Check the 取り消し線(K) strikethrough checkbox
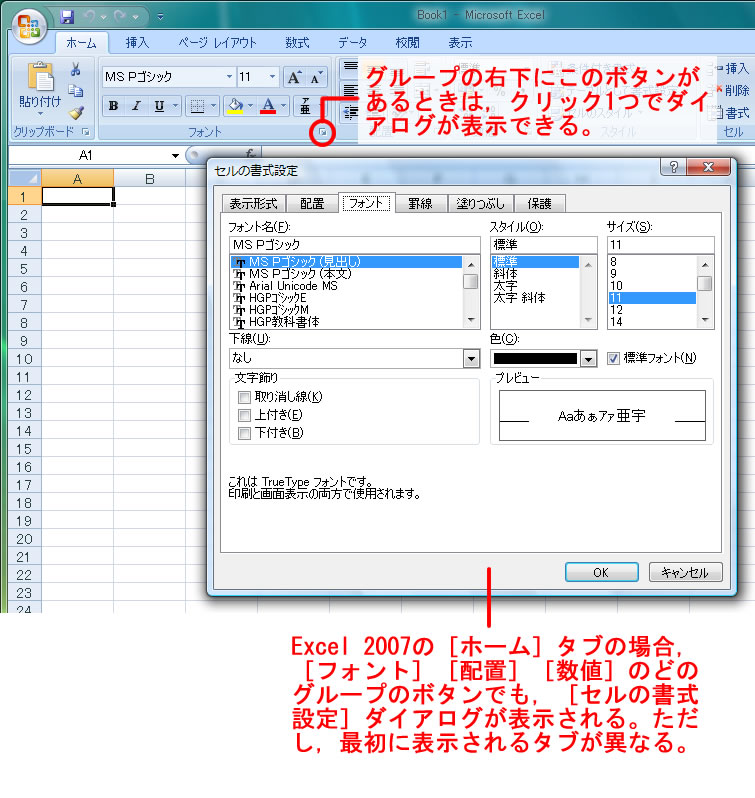Viewport: 755px width, 798px height. 245,397
